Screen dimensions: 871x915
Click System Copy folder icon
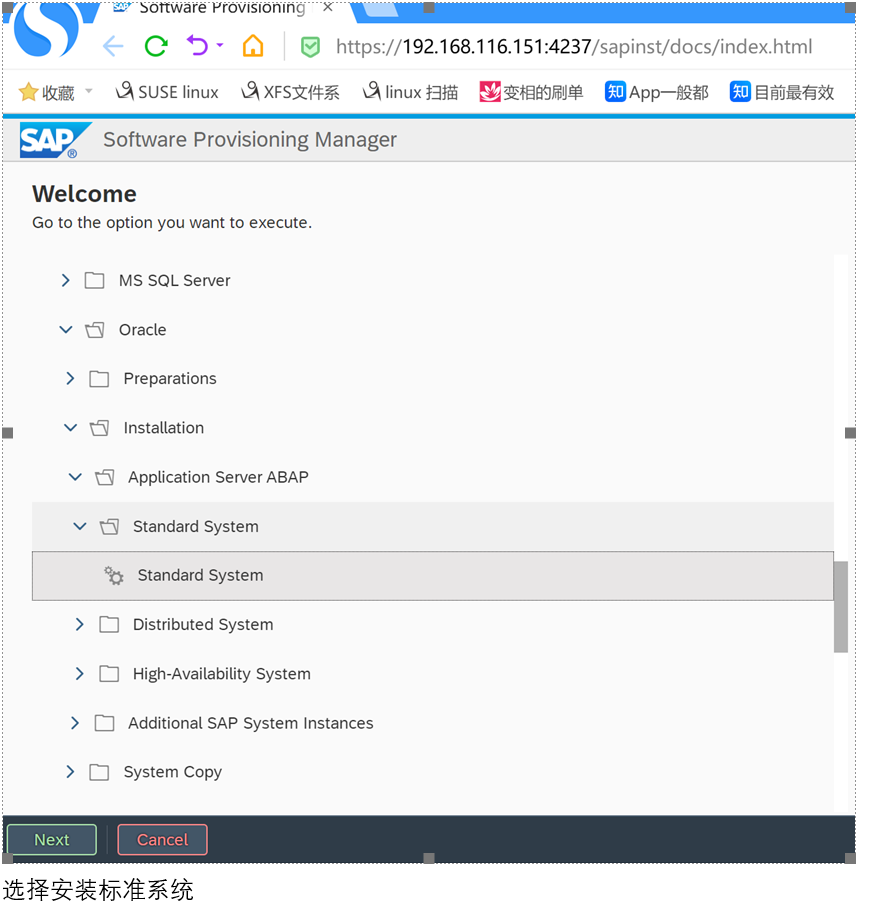(99, 773)
